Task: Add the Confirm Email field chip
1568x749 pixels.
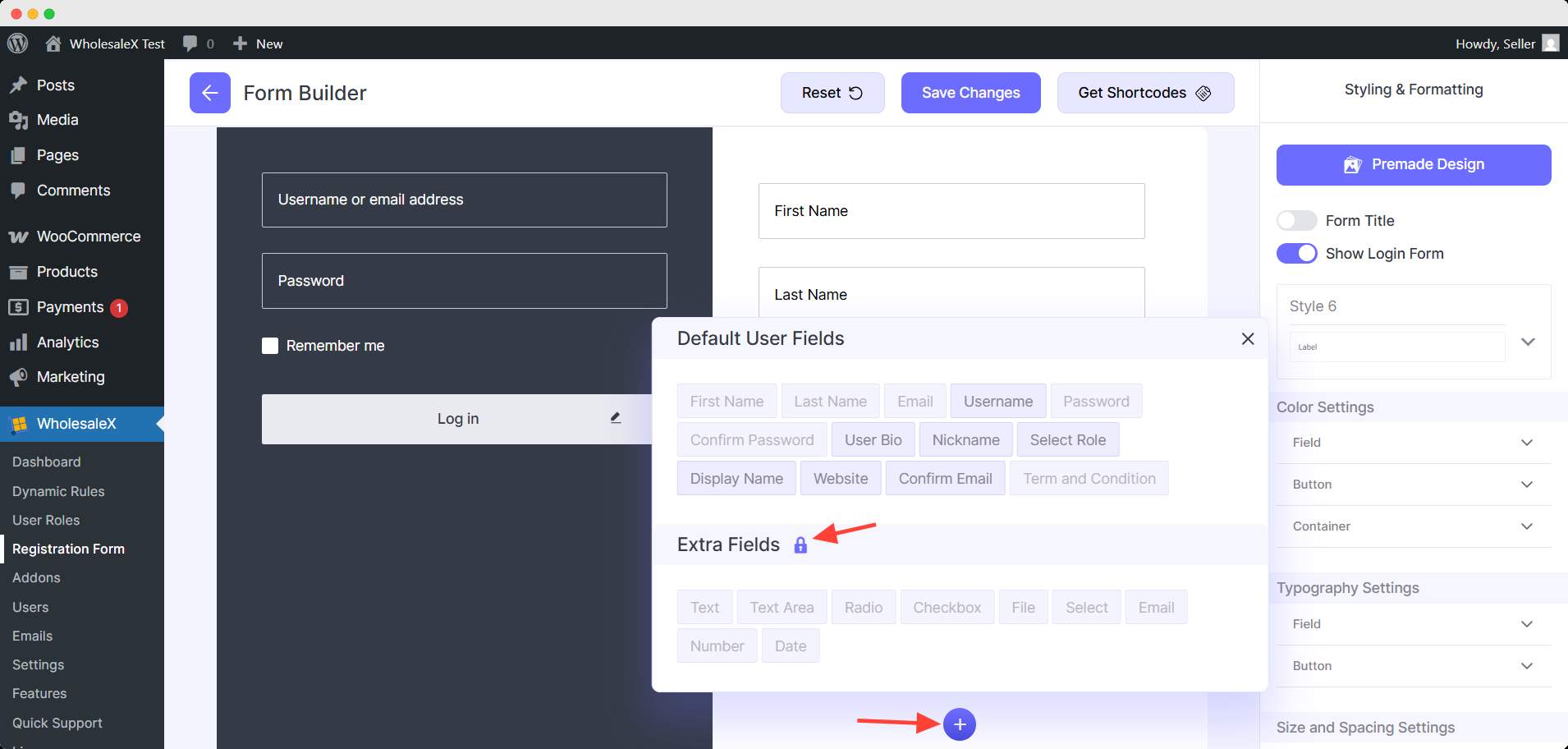Action: (x=946, y=478)
